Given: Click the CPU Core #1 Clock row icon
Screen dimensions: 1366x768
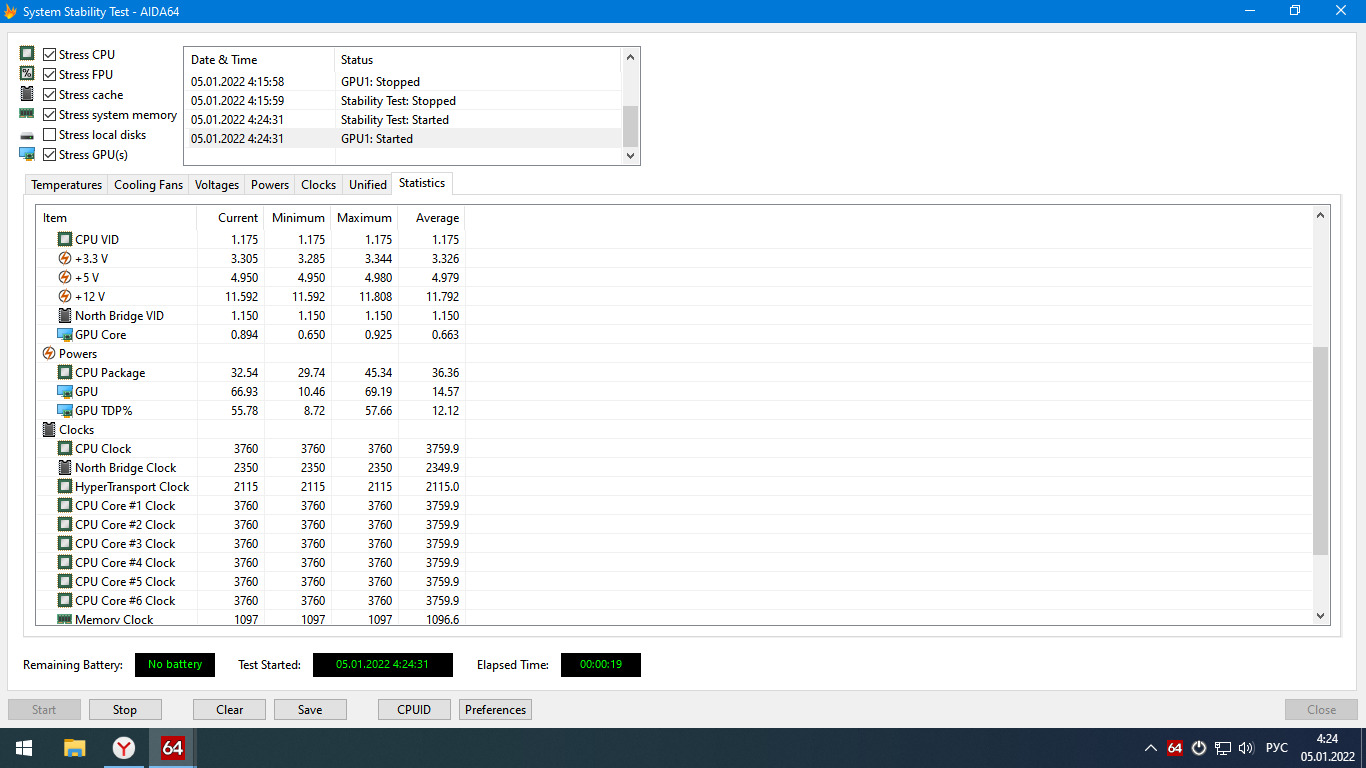Looking at the screenshot, I should [x=65, y=505].
